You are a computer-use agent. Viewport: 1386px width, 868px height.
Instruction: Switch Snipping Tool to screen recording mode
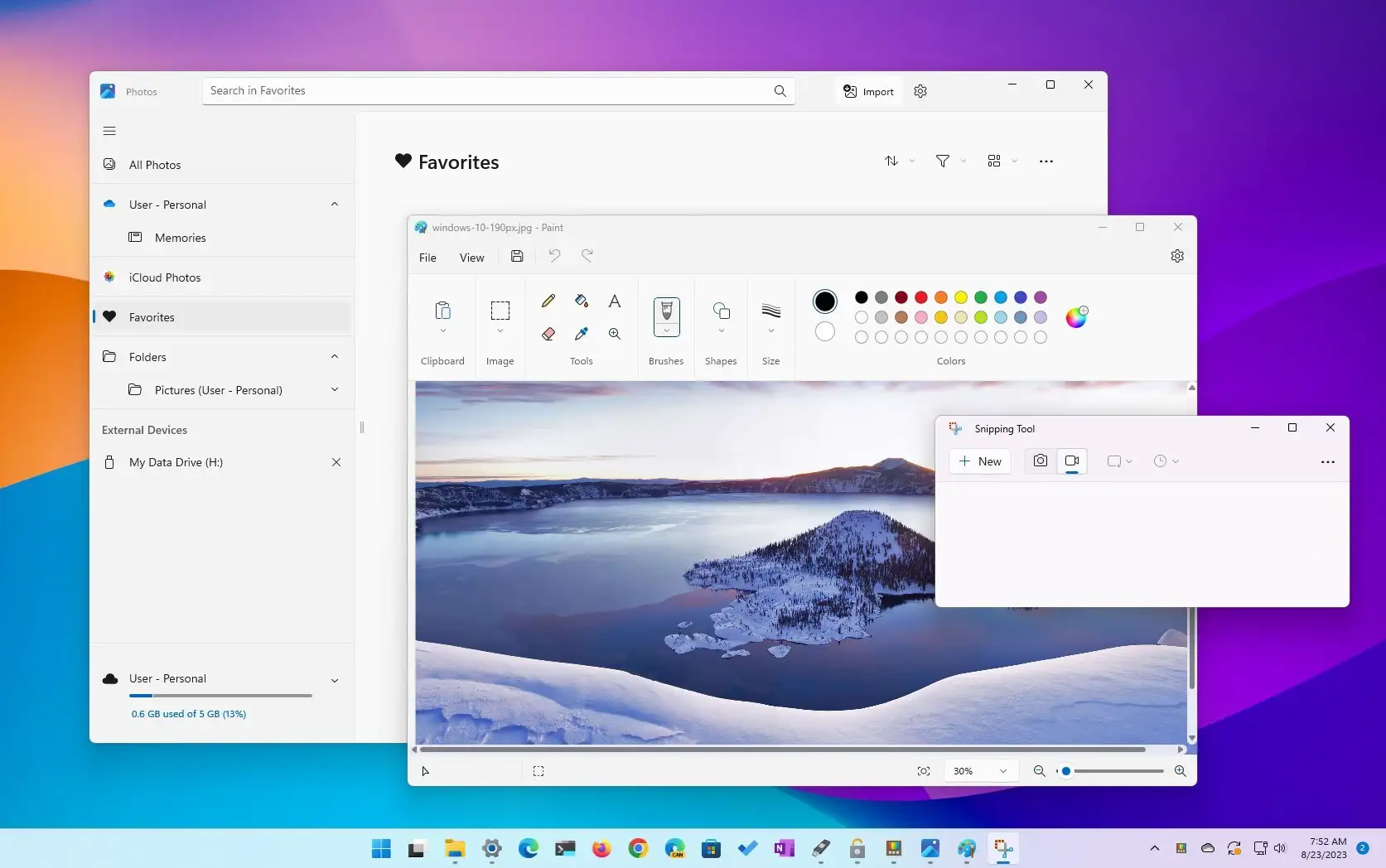tap(1072, 461)
